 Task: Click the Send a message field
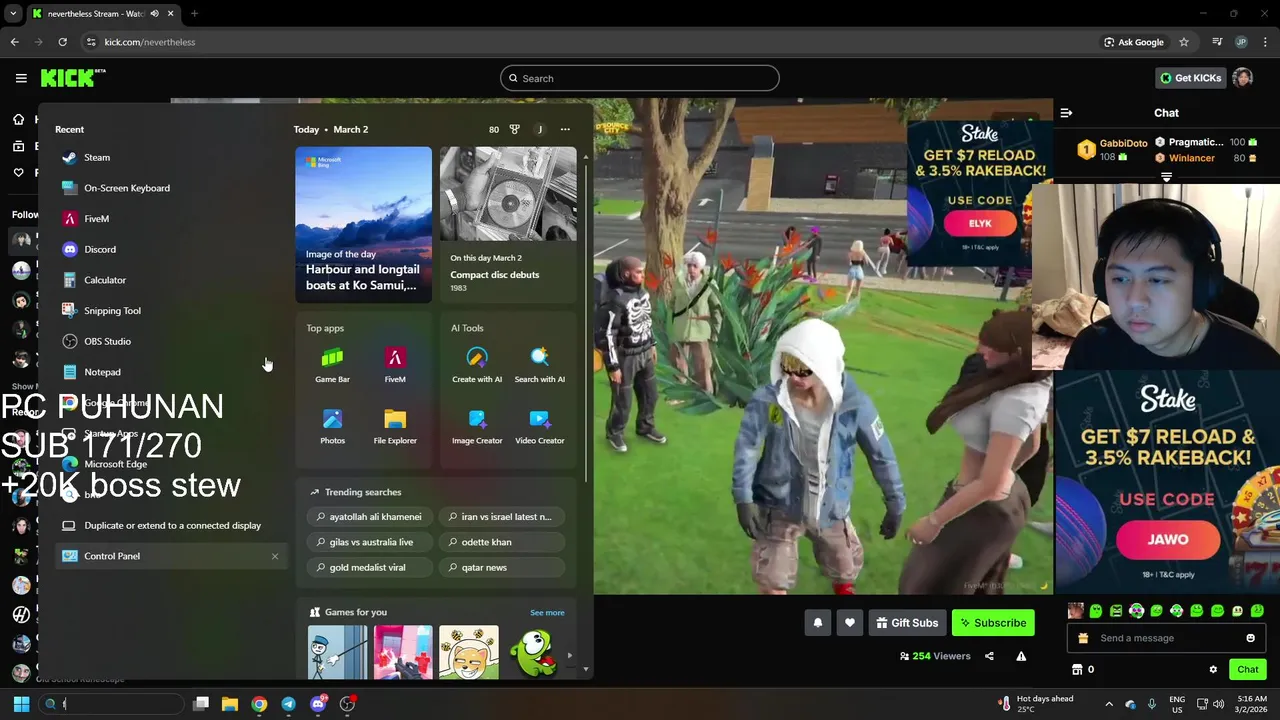[x=1167, y=638]
